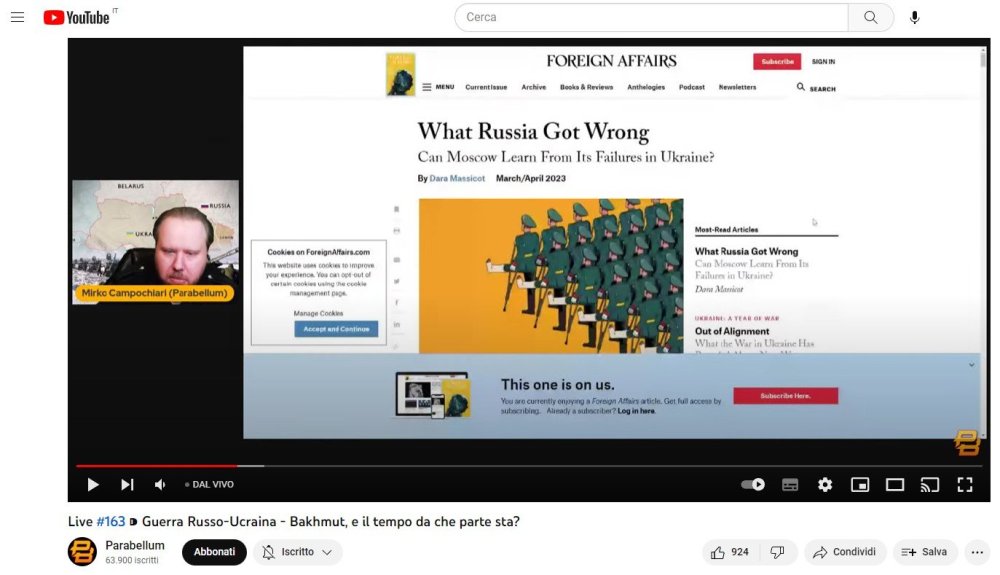Start voice search with the microphone icon
The width and height of the screenshot is (1000, 575).
tap(914, 17)
